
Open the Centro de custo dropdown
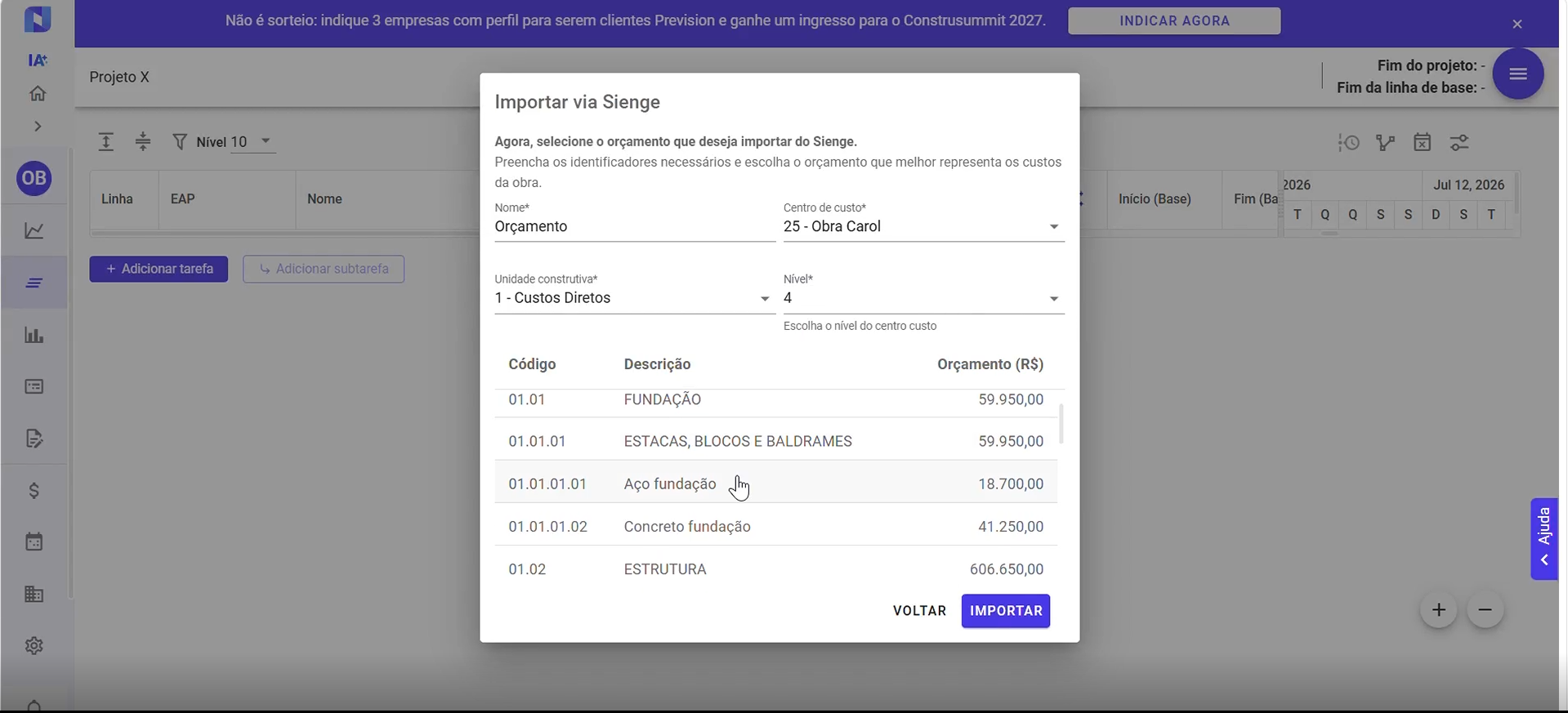(x=923, y=227)
